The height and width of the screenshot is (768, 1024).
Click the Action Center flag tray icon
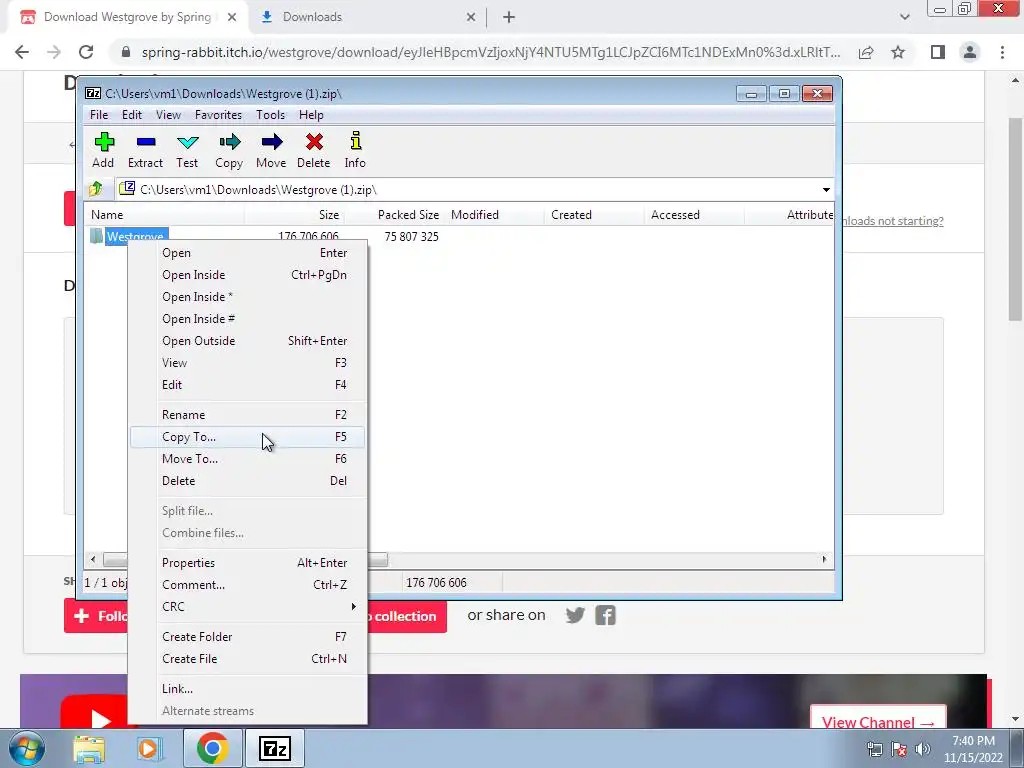(x=899, y=749)
